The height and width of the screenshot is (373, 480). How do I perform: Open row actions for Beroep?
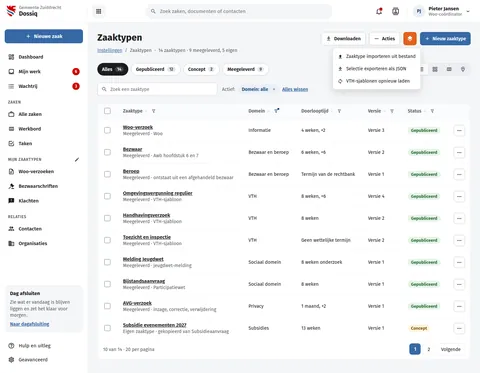point(459,174)
